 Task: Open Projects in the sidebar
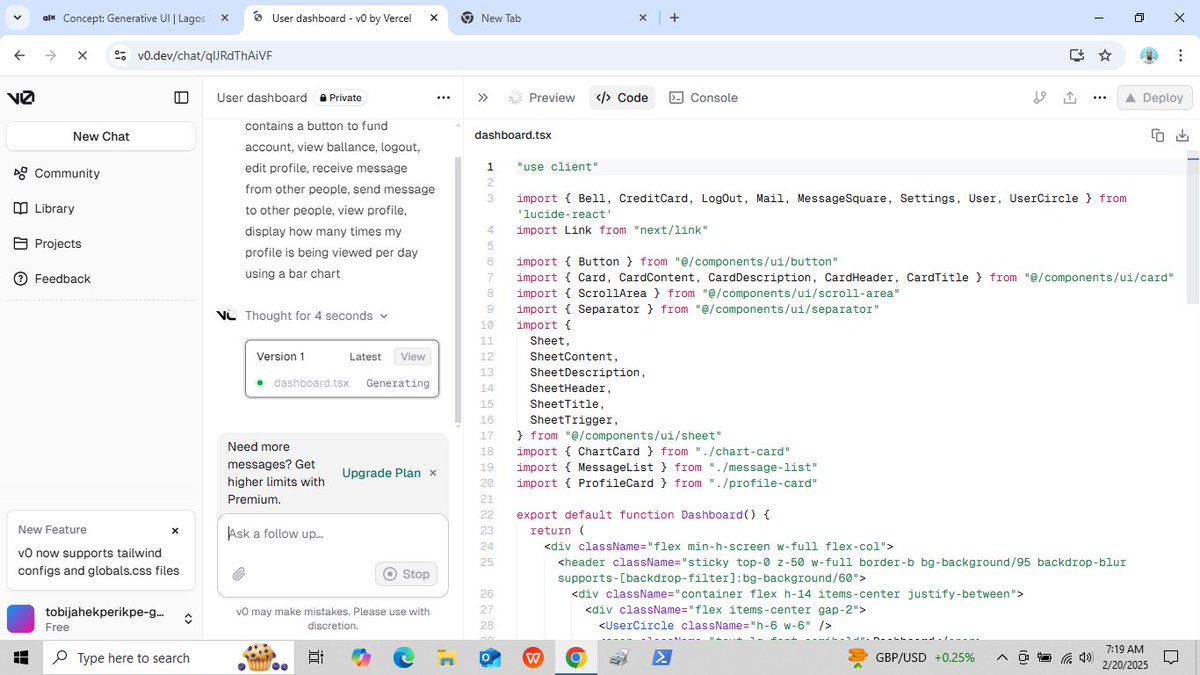click(48, 243)
